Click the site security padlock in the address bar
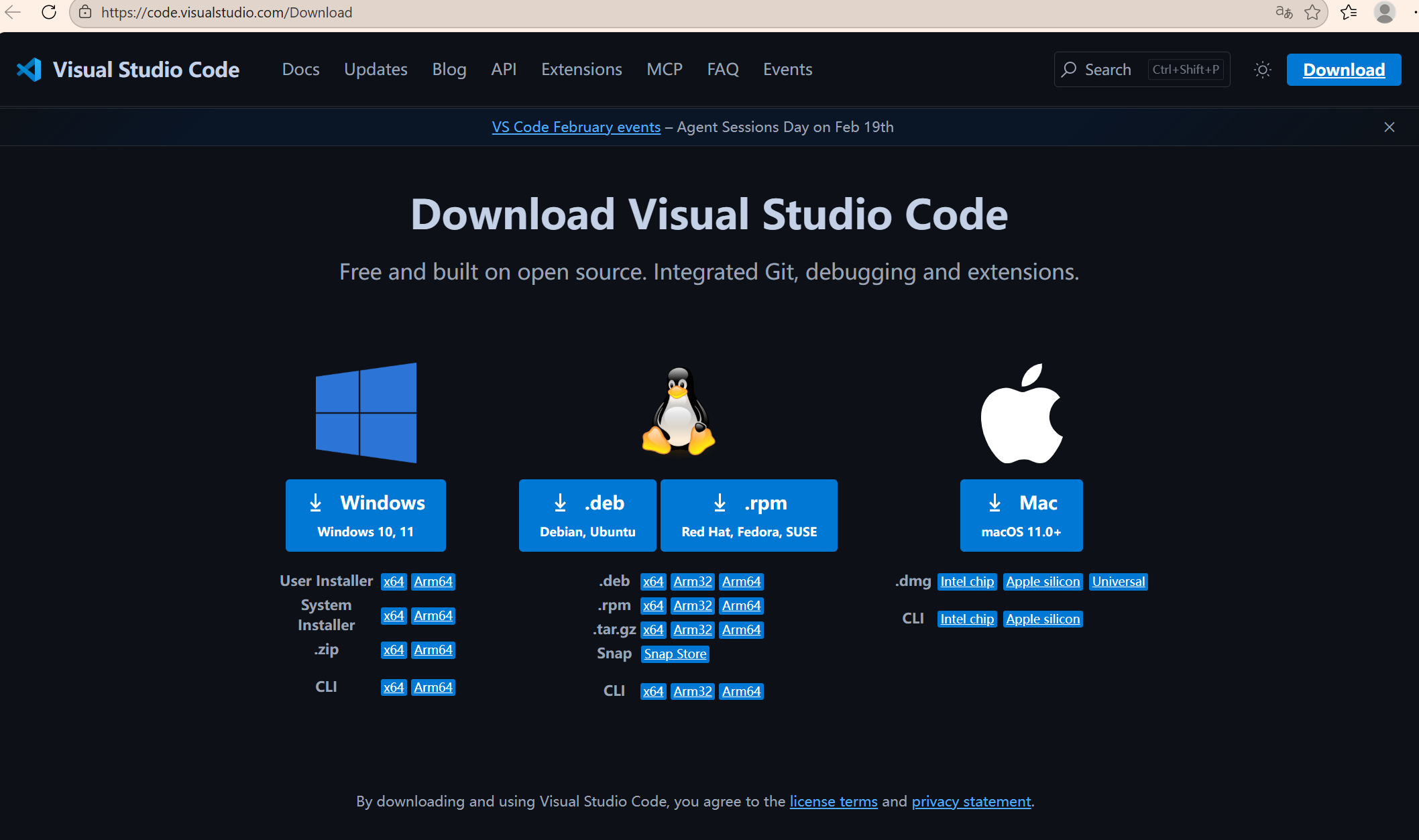The width and height of the screenshot is (1419, 840). tap(84, 12)
